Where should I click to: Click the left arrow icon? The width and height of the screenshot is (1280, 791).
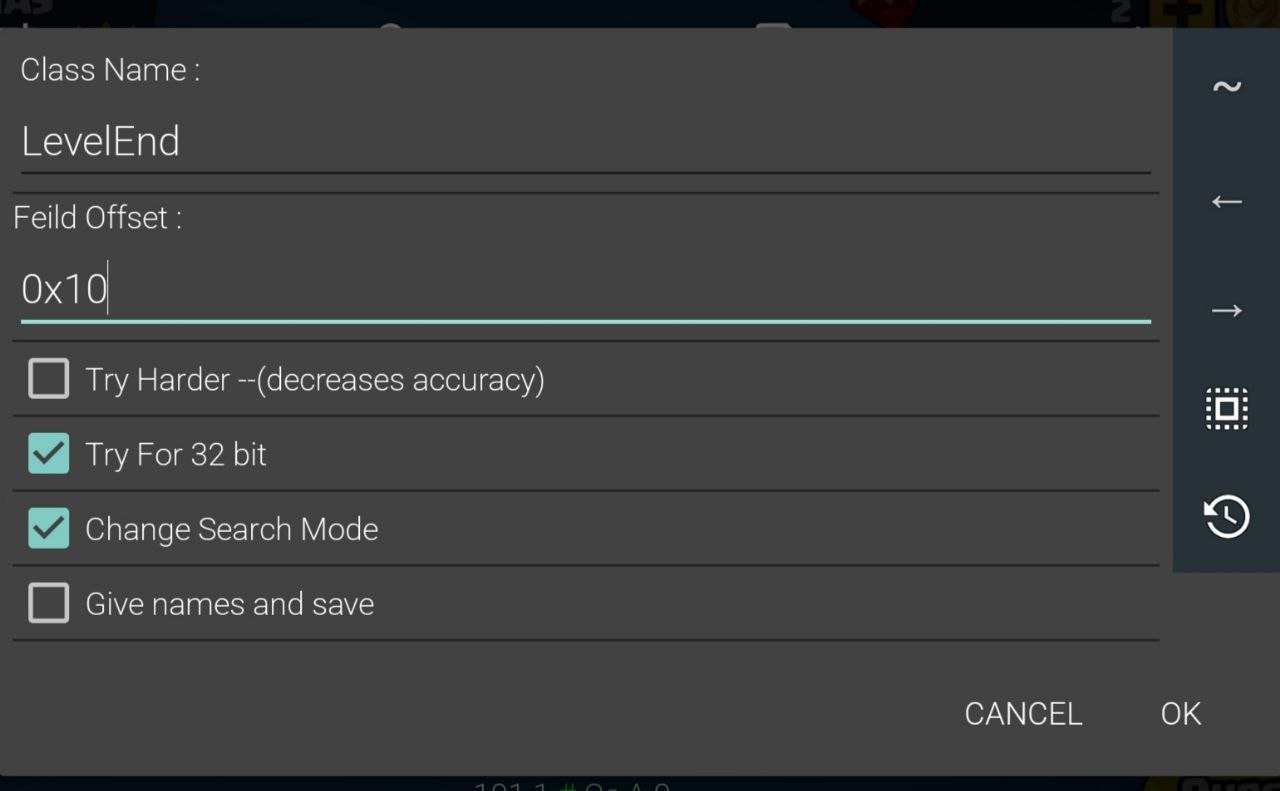(1226, 202)
